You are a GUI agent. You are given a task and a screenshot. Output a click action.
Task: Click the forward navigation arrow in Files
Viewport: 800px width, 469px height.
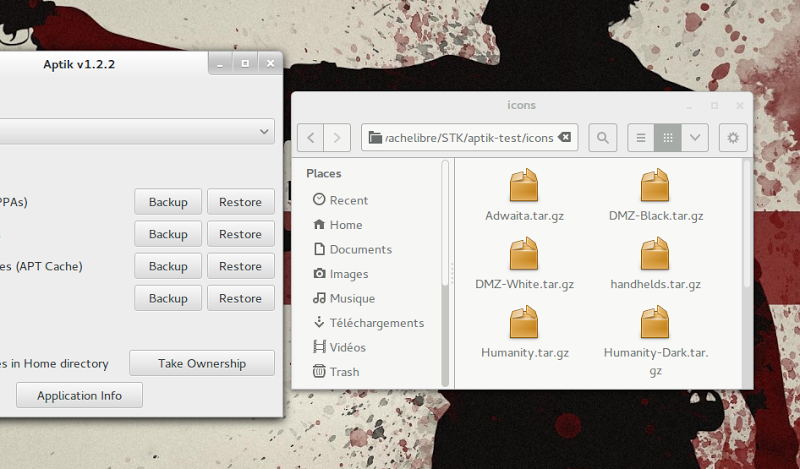click(x=338, y=138)
